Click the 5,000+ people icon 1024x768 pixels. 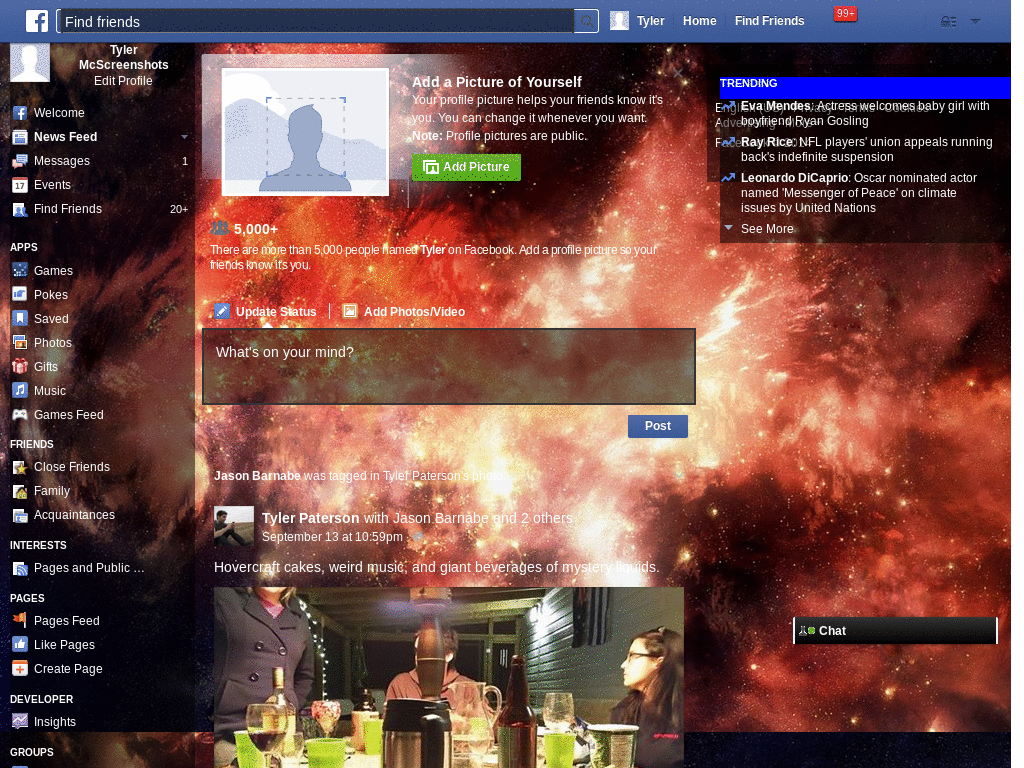pyautogui.click(x=219, y=229)
